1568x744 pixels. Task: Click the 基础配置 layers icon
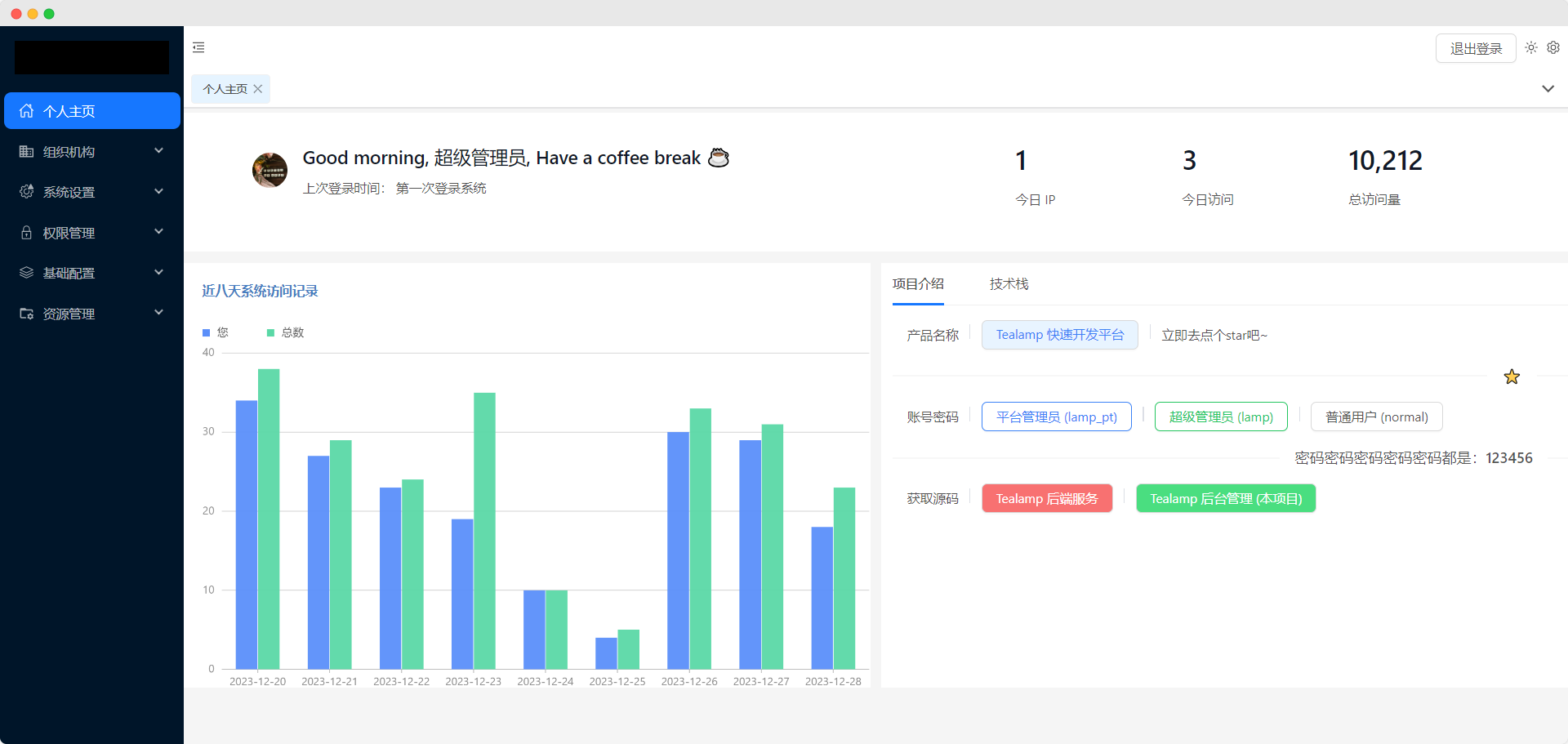[27, 273]
